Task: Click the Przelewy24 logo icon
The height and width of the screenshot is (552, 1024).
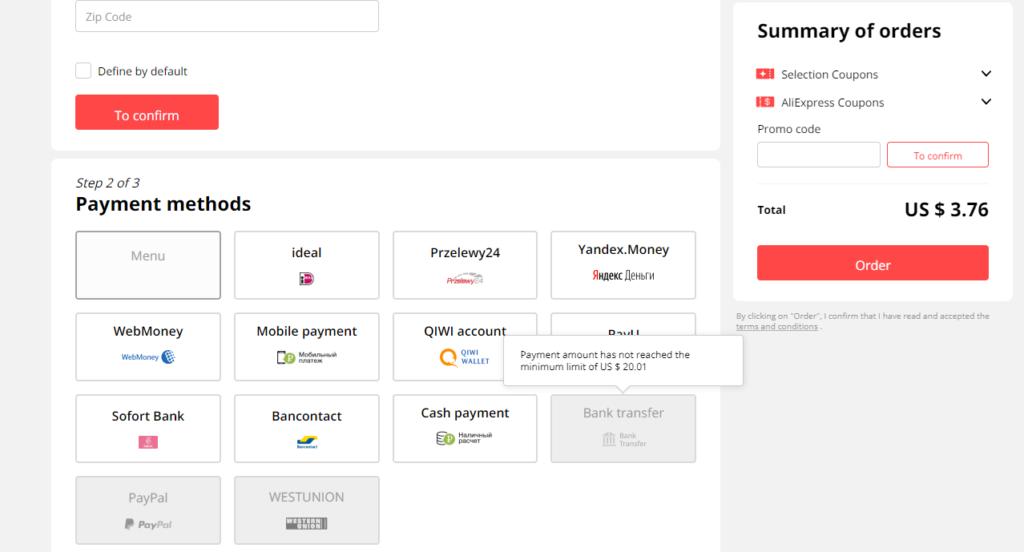Action: tap(464, 280)
